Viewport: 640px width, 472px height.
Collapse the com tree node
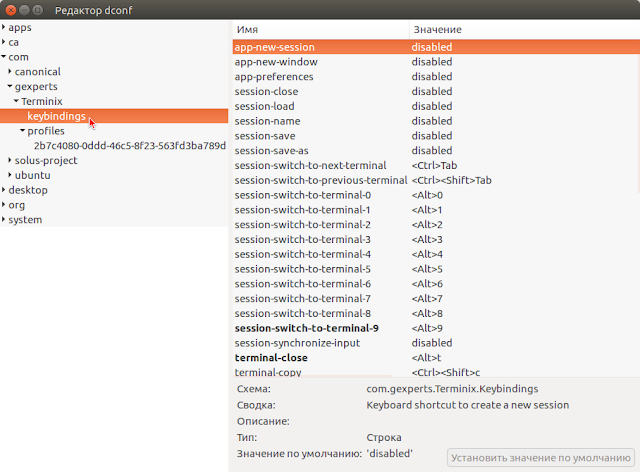[4, 57]
